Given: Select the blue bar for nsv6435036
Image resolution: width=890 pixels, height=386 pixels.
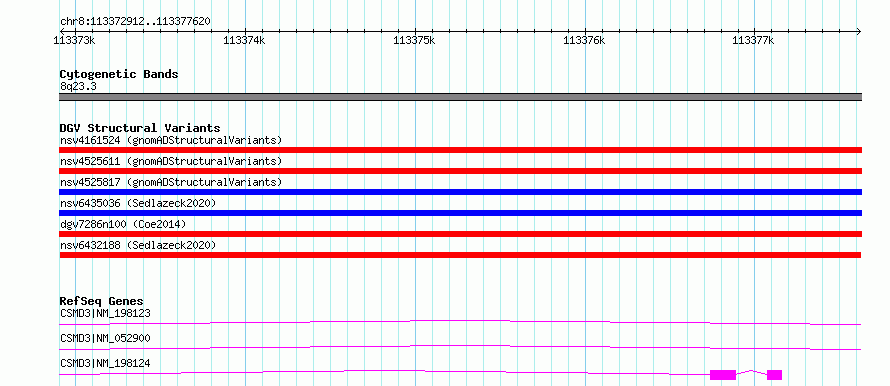Looking at the screenshot, I should point(460,213).
